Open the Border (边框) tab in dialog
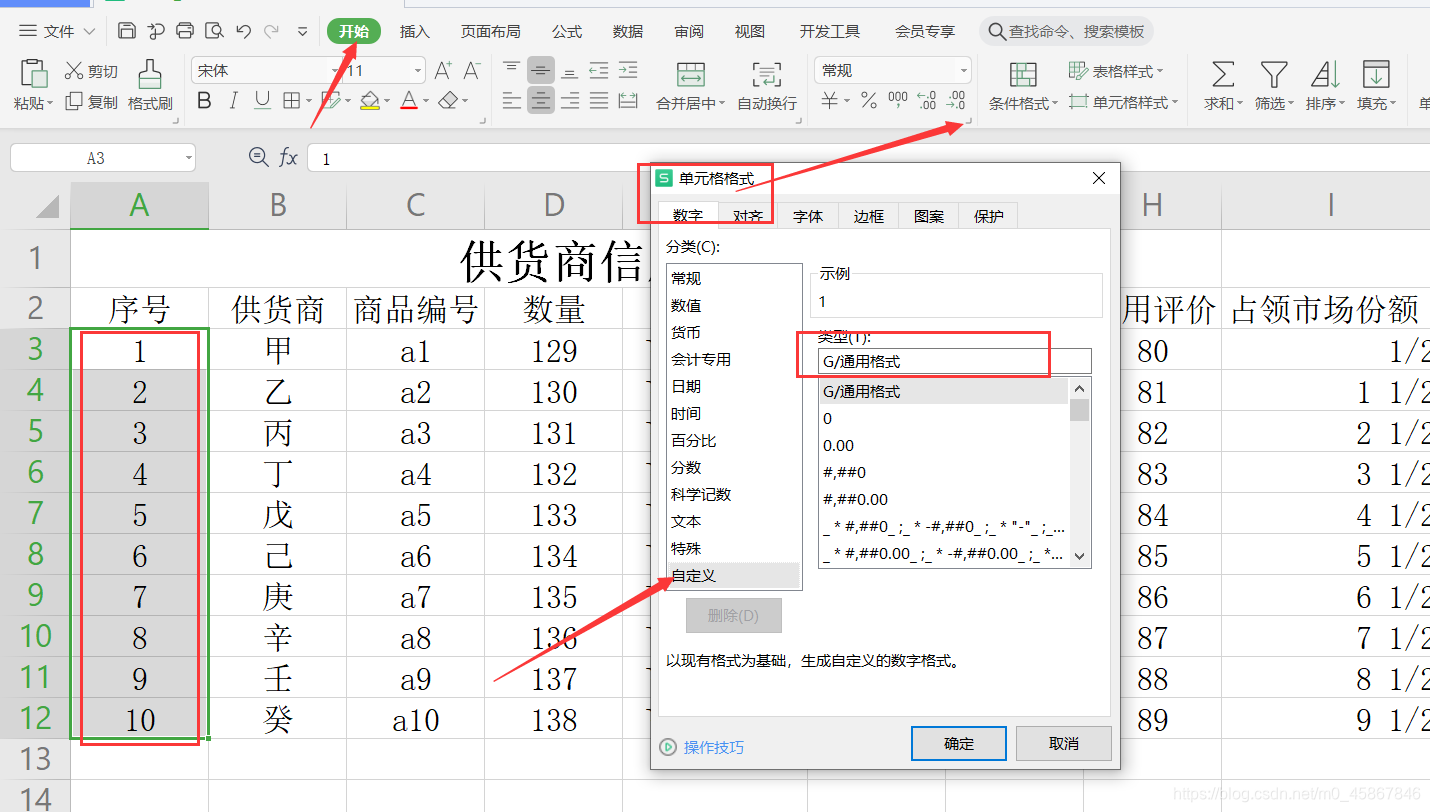Viewport: 1430px width, 812px height. [868, 216]
